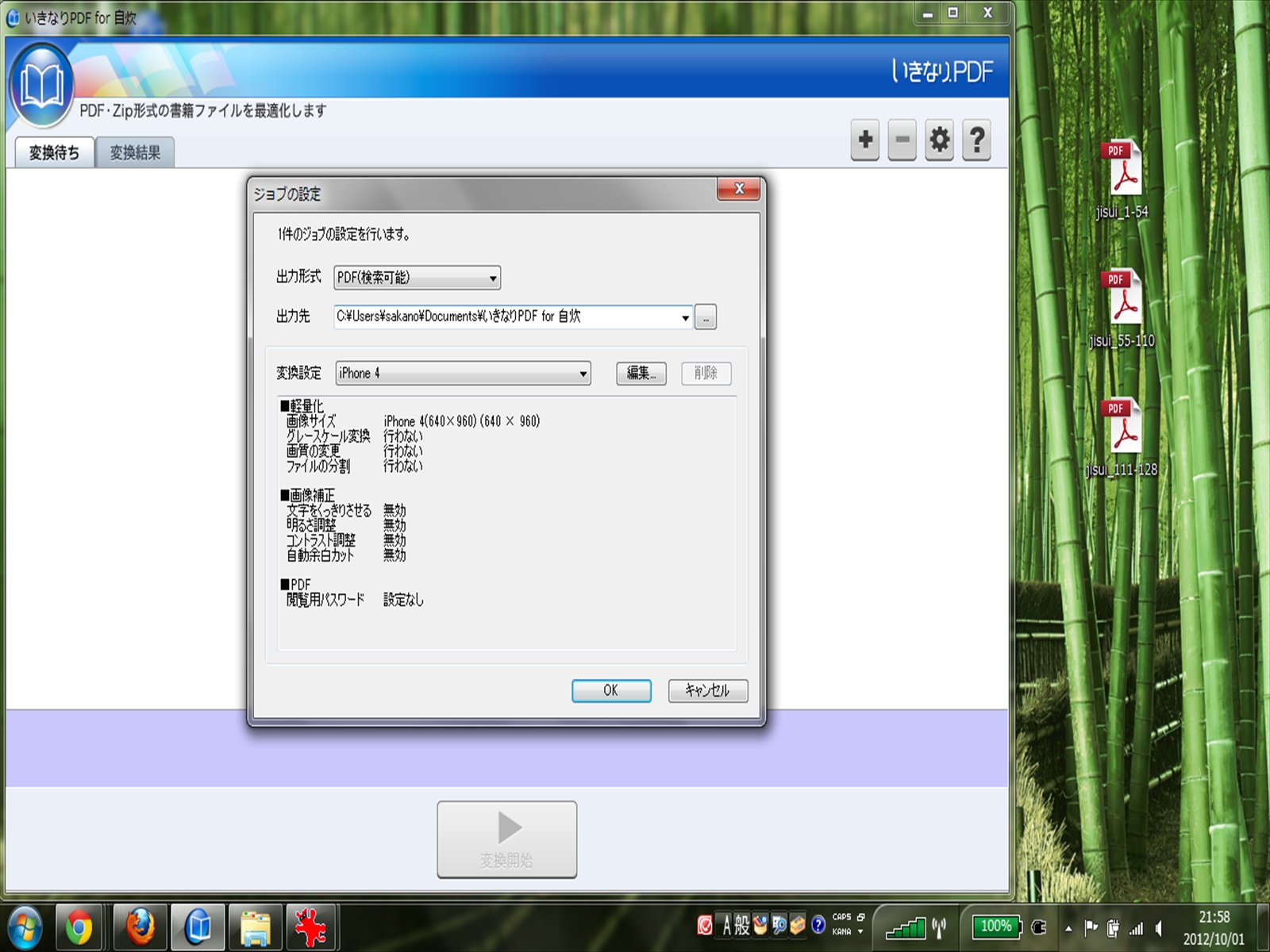The image size is (1270, 952).
Task: Click the power plug tray icon
Action: click(x=1113, y=927)
